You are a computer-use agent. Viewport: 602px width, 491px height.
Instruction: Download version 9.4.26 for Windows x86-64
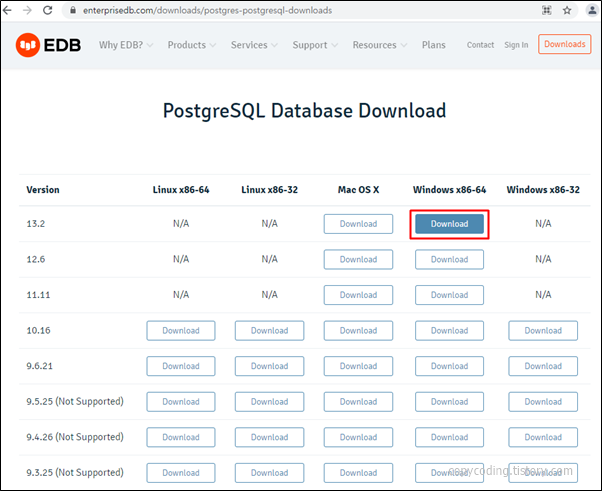click(449, 437)
